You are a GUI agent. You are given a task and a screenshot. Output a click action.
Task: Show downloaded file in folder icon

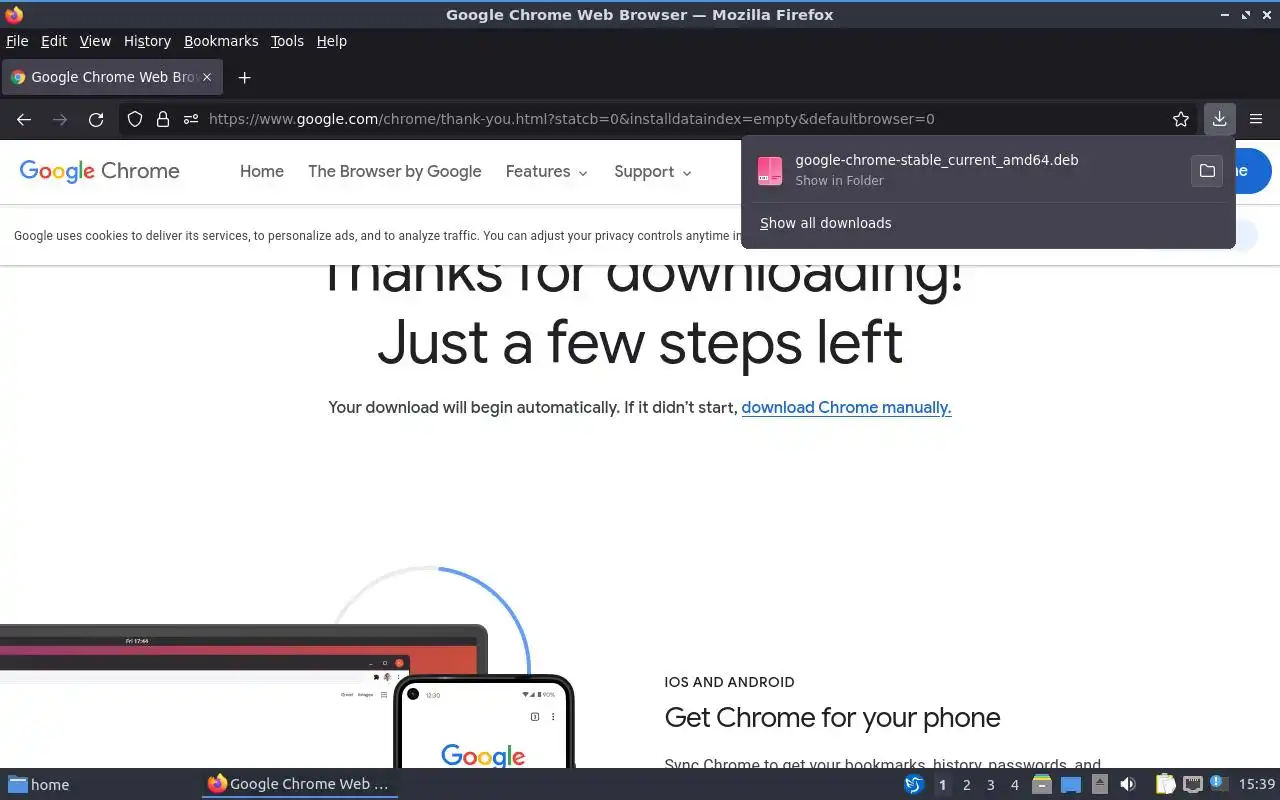coord(1207,171)
